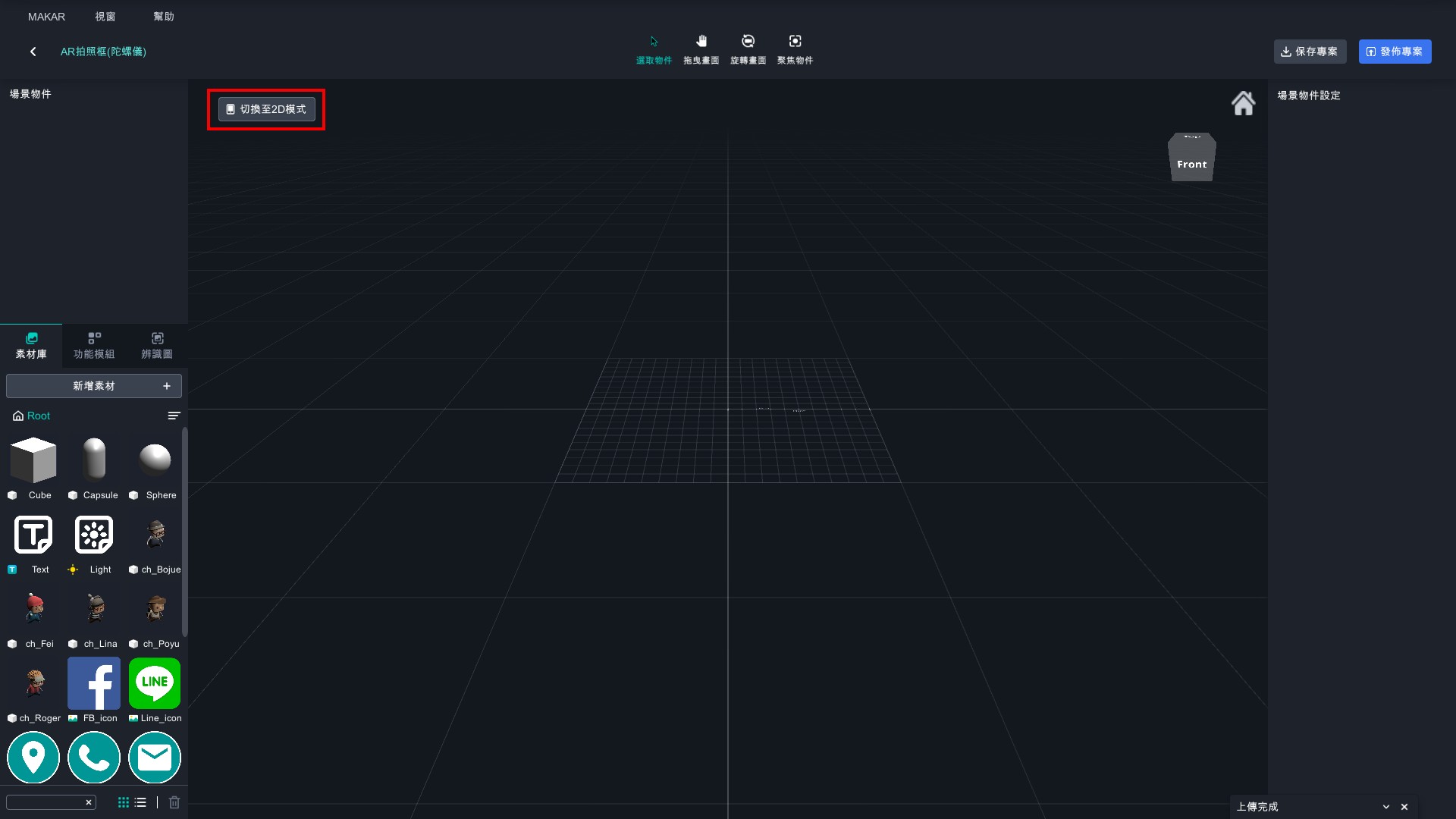1456x819 pixels.
Task: Clear the asset search with X
Action: point(89,802)
